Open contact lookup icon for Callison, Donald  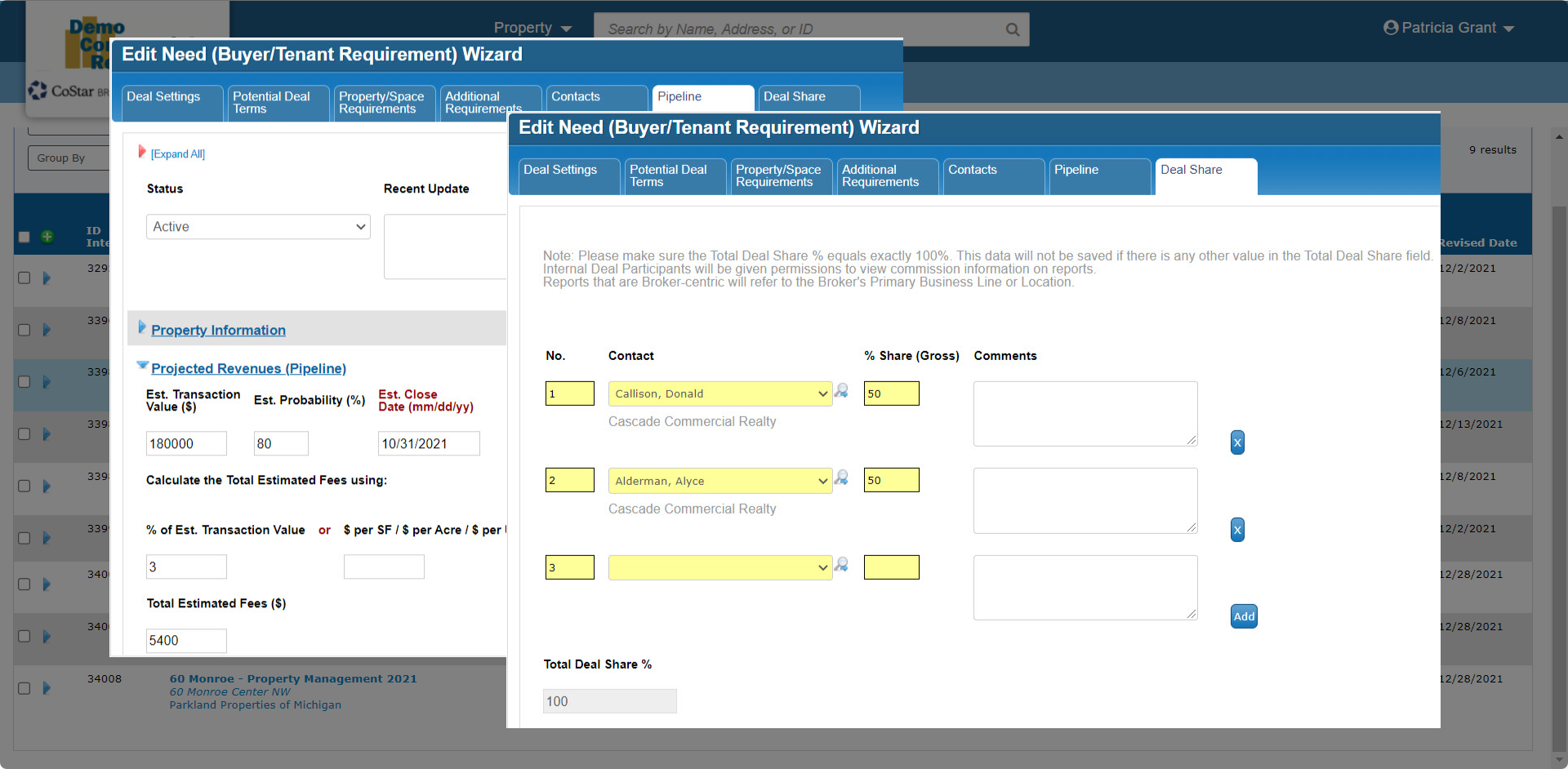pyautogui.click(x=841, y=391)
